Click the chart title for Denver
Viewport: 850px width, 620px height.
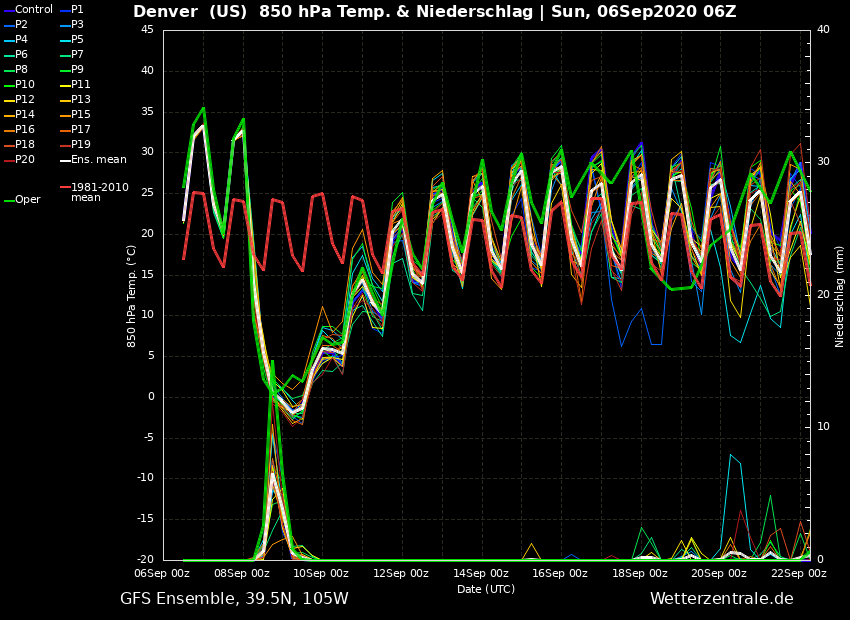[x=435, y=12]
